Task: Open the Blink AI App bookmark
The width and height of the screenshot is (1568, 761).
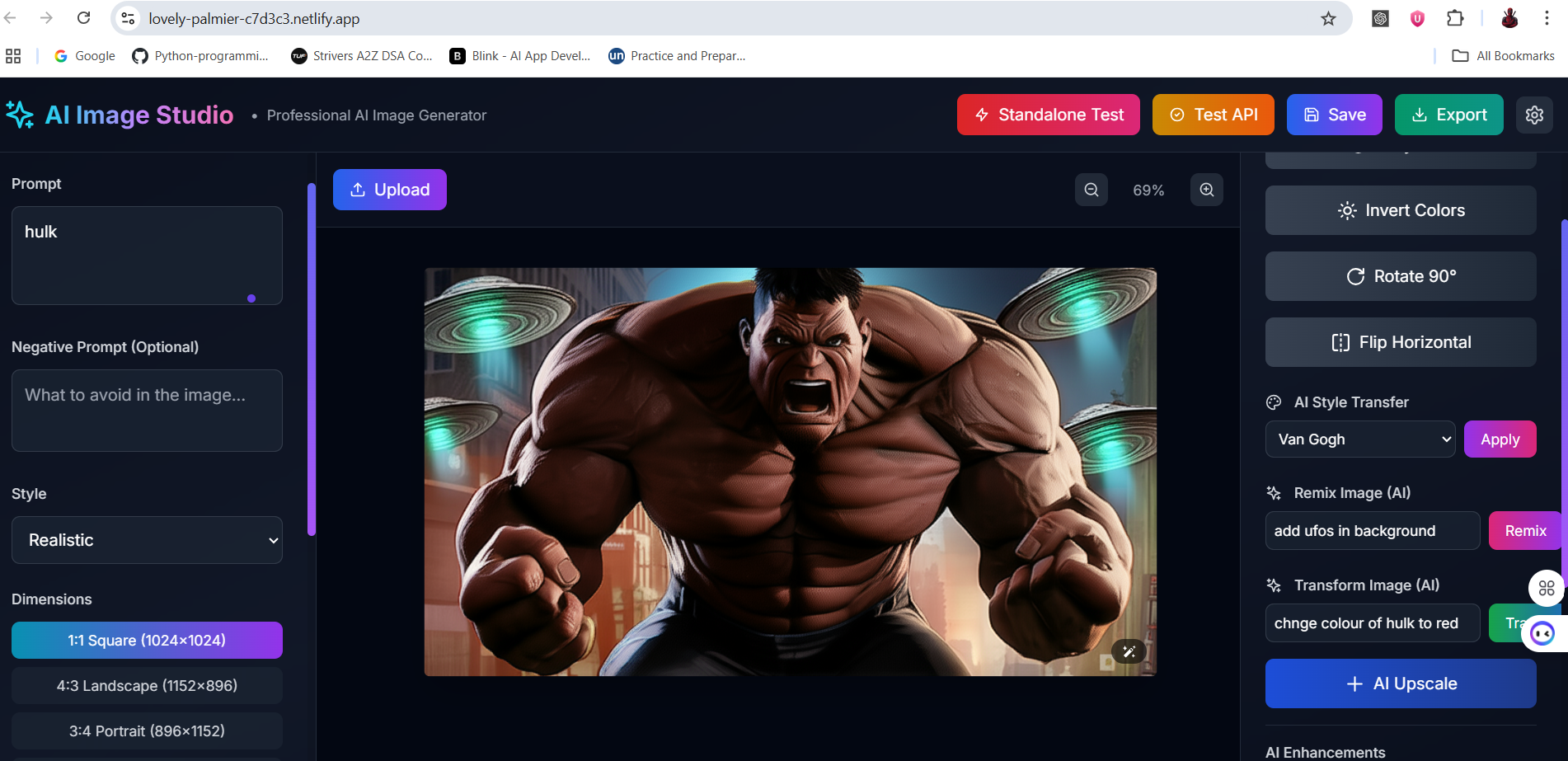Action: (x=520, y=56)
